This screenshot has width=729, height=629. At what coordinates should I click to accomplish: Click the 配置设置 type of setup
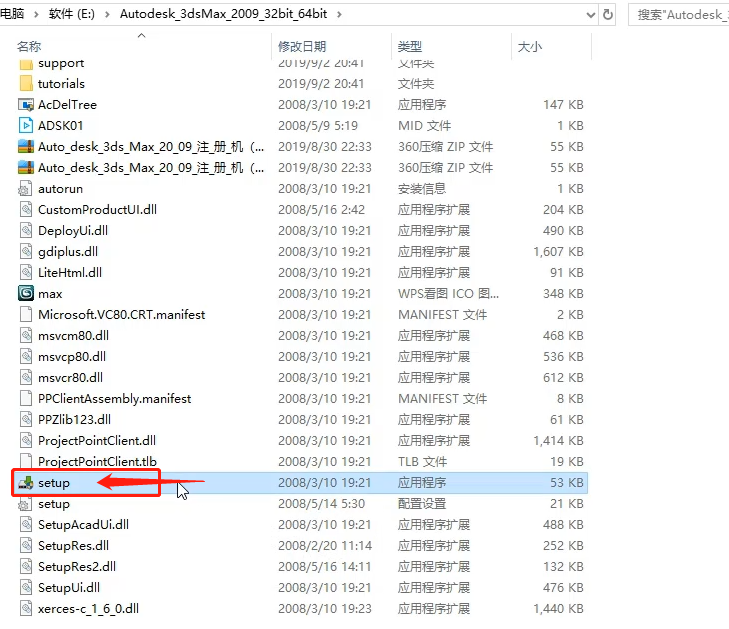tap(422, 504)
